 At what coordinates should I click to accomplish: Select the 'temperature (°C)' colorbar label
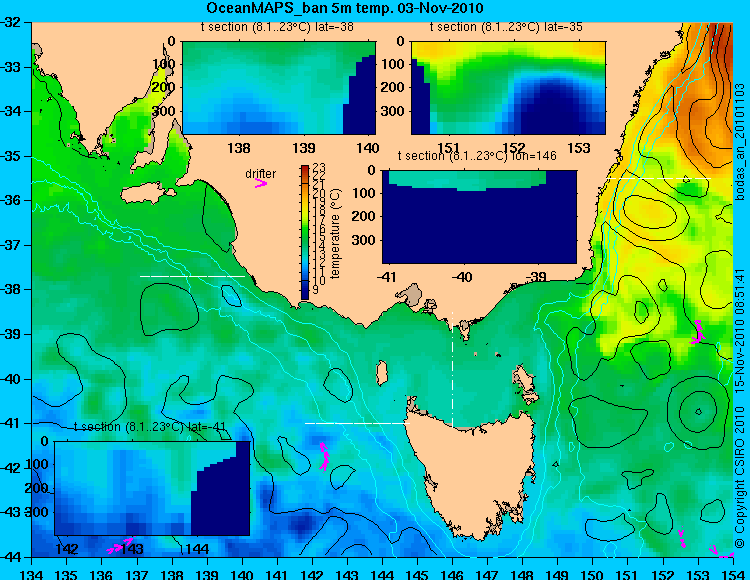(335, 233)
